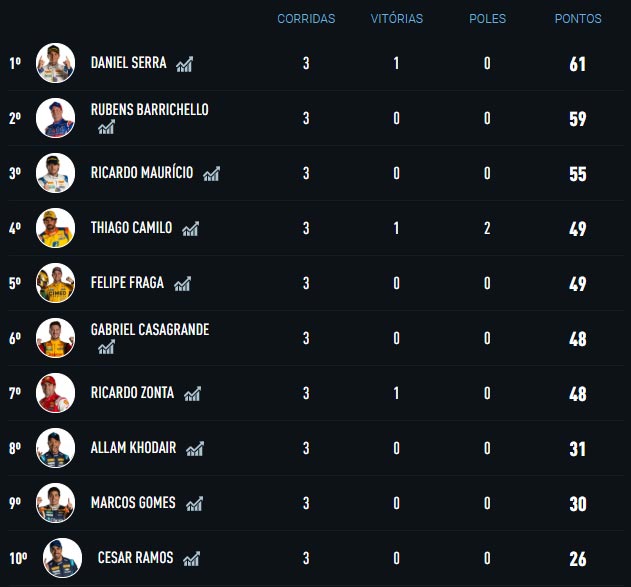Open stats chart icon beside Daniel Serra
Screen dimensions: 631x587
[x=185, y=64]
